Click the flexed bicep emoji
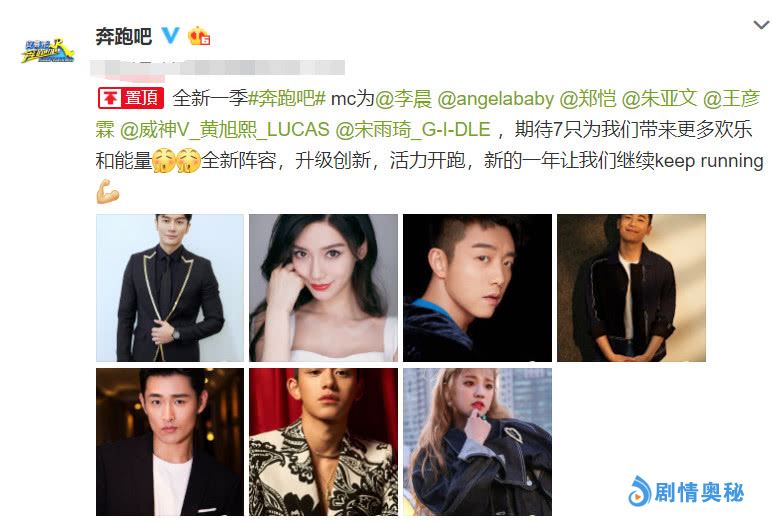 pos(108,192)
